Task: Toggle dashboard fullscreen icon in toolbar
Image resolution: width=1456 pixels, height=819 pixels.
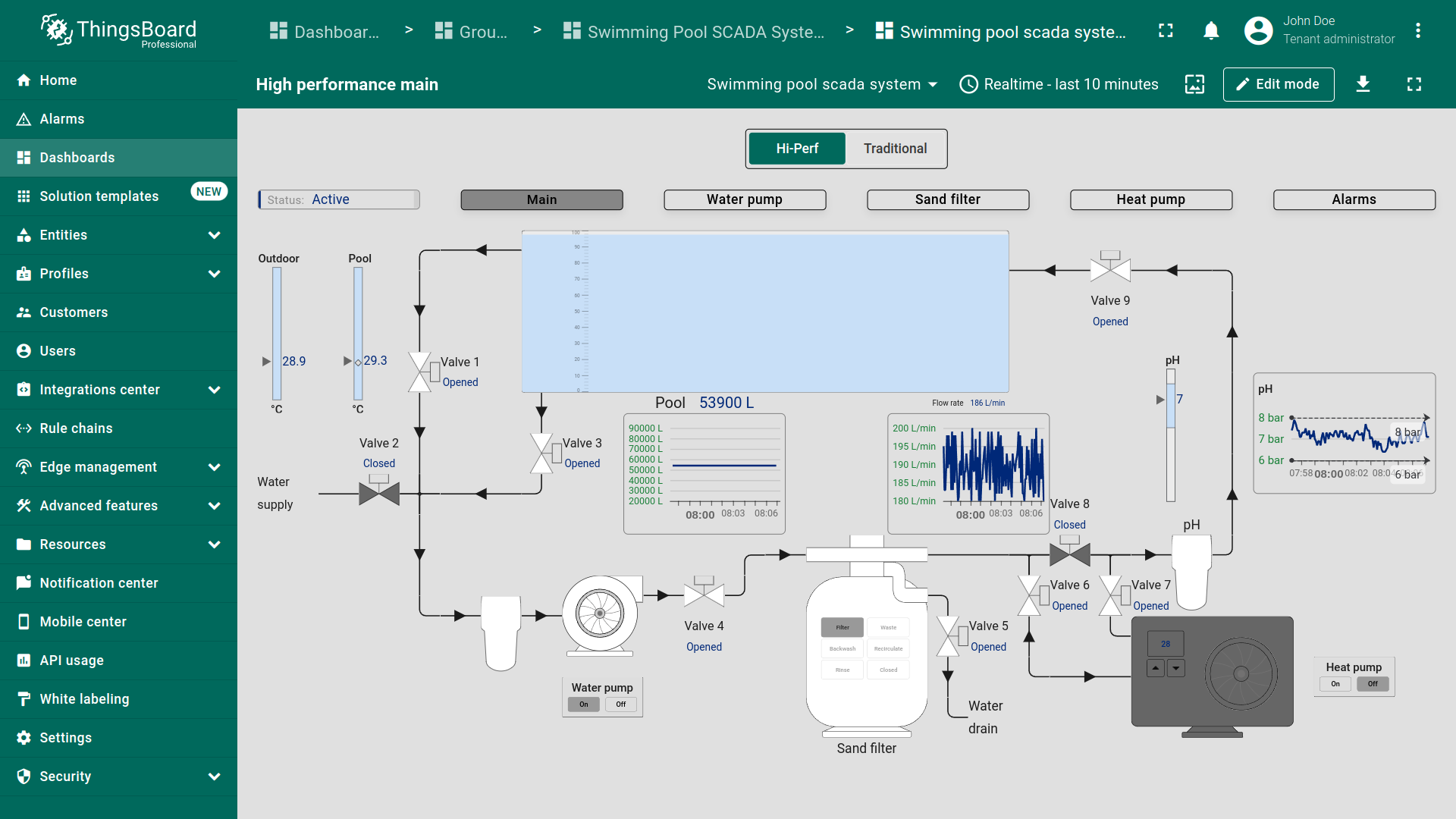Action: pos(1414,84)
